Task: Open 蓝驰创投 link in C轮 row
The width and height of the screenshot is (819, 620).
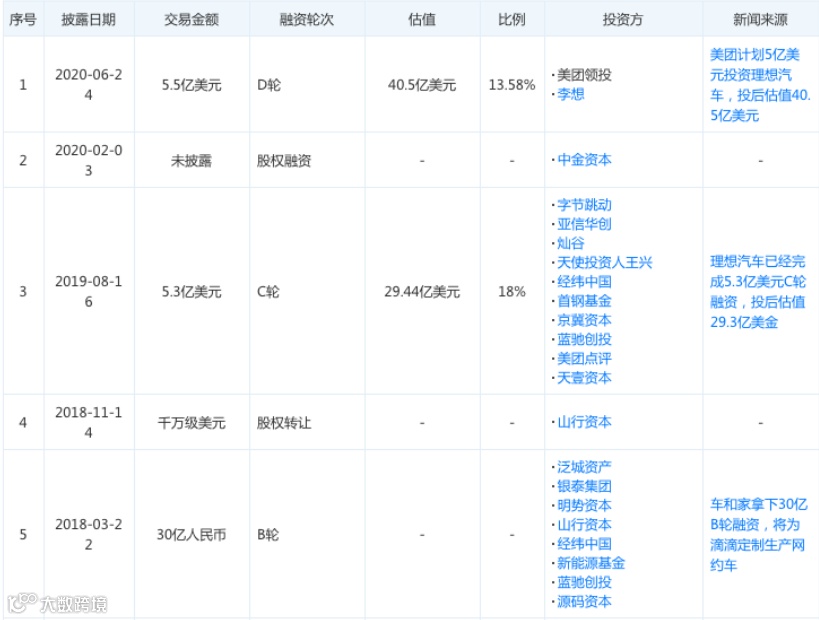Action: point(584,339)
